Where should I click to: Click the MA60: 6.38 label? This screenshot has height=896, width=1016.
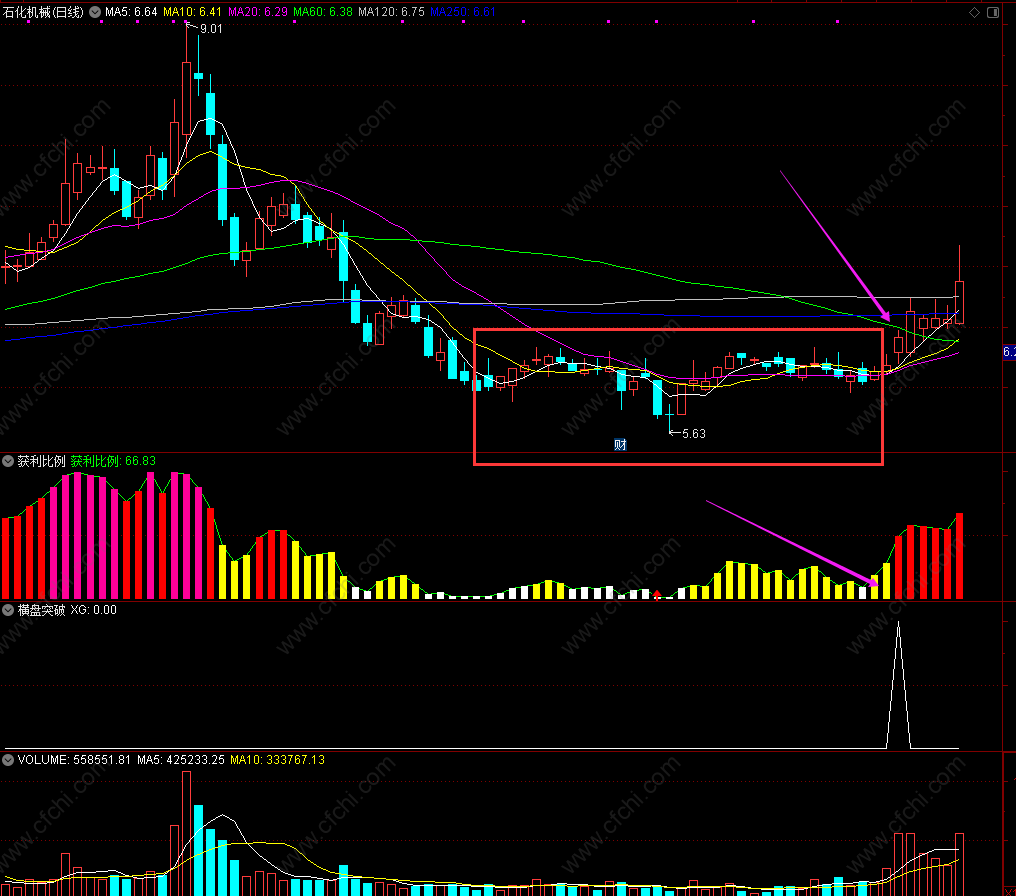tap(323, 12)
